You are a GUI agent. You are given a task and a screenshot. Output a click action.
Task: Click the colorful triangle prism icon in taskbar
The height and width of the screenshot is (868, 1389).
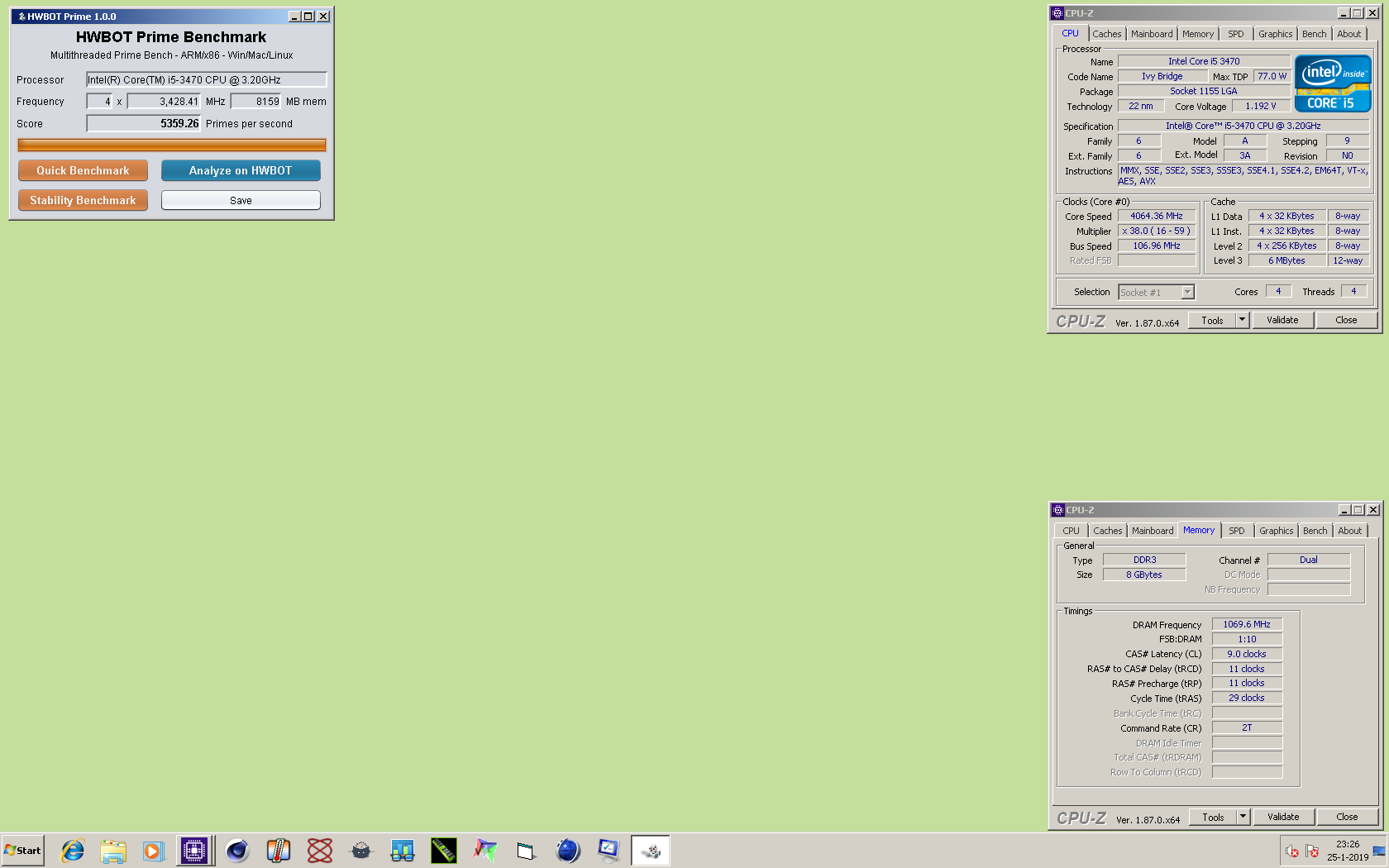pos(485,851)
